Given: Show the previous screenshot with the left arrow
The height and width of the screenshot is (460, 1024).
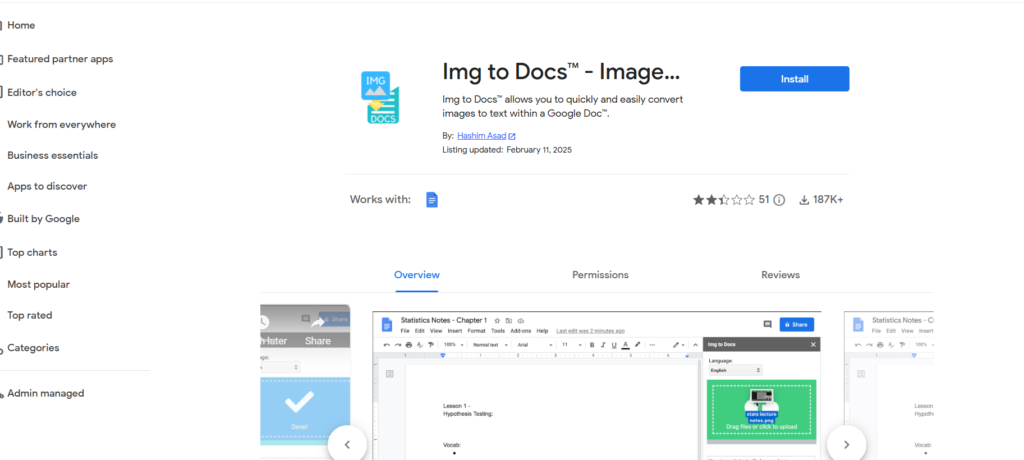Looking at the screenshot, I should [x=347, y=444].
